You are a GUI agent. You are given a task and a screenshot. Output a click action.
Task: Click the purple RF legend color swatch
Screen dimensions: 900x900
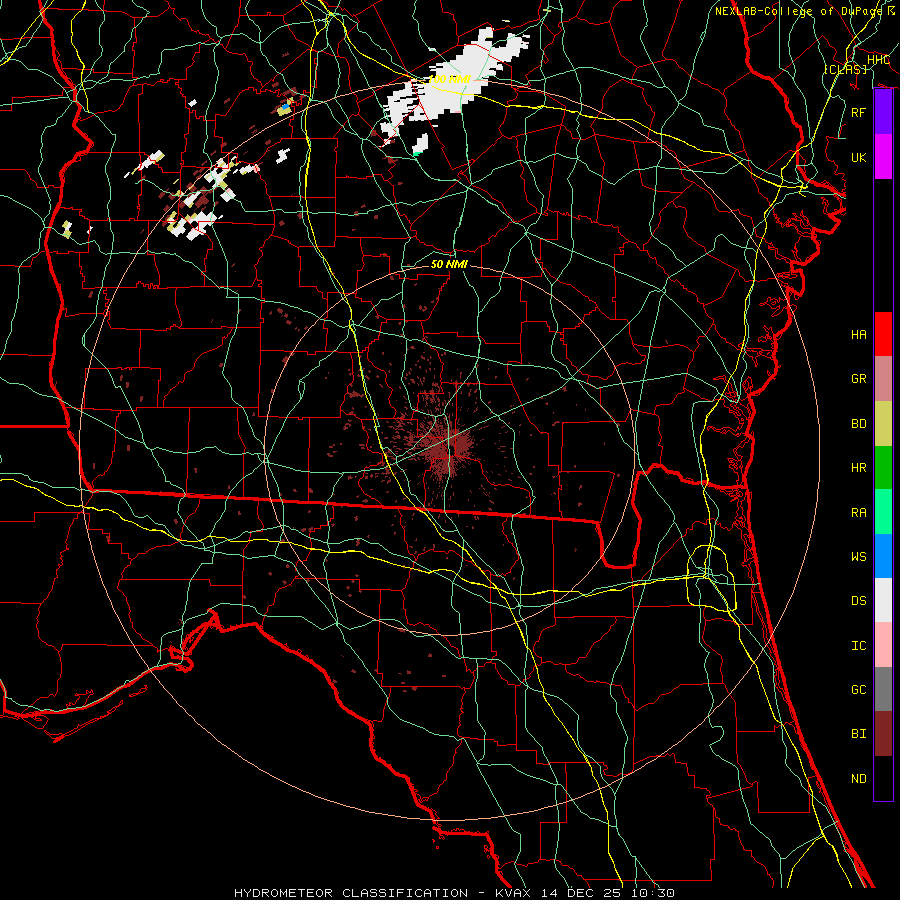[883, 112]
